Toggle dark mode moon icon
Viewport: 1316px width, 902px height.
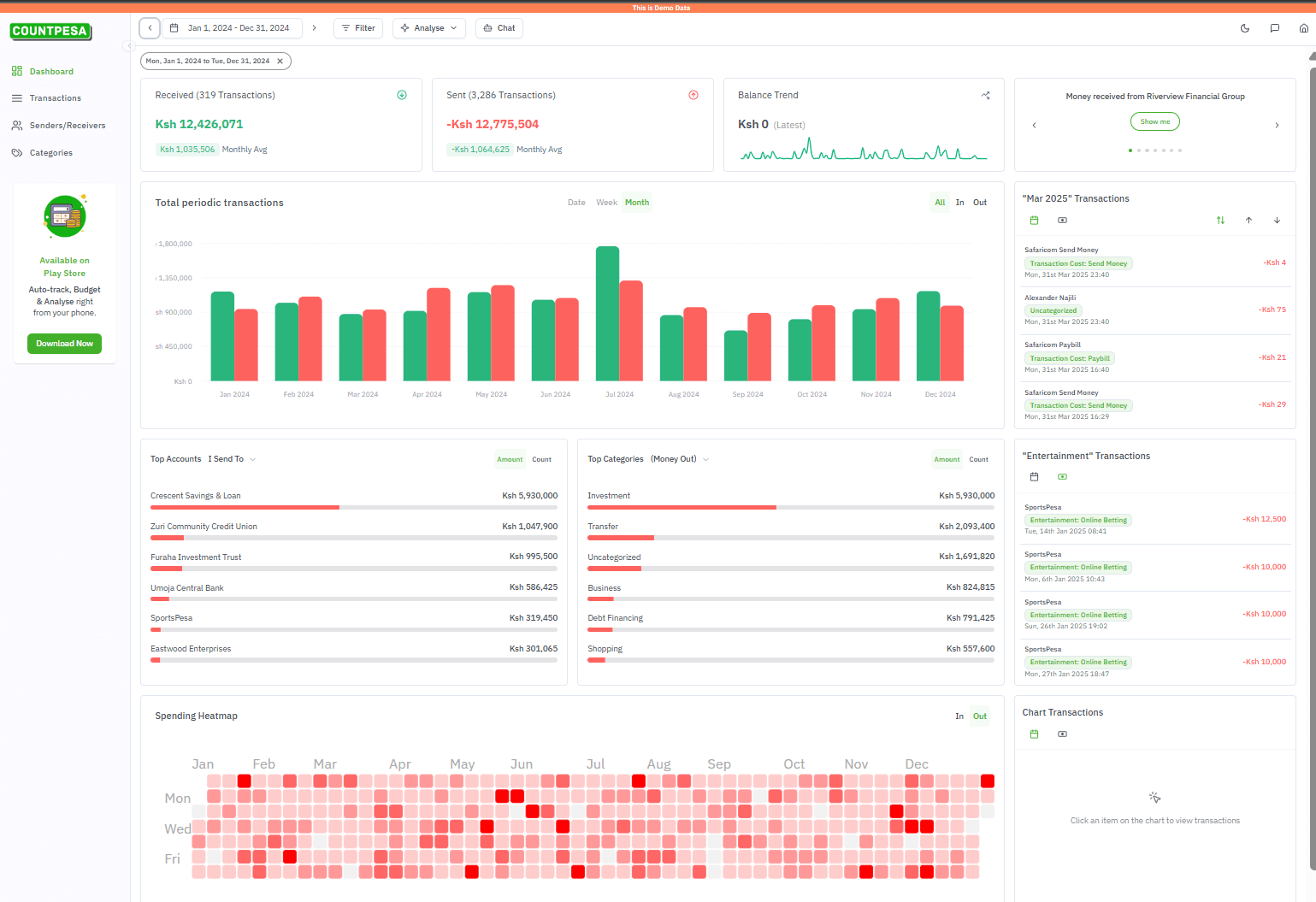pyautogui.click(x=1245, y=28)
